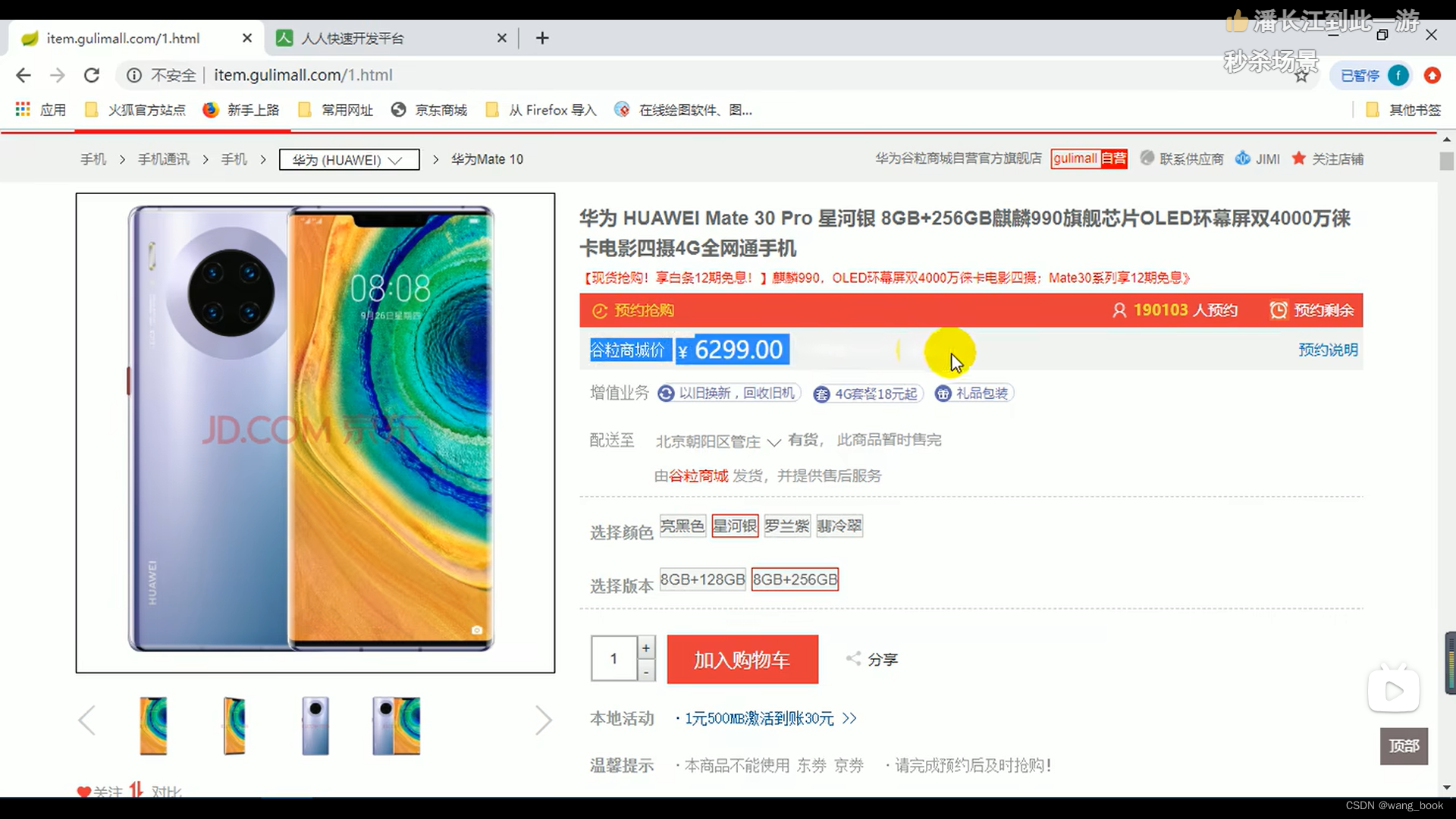Select 4G套餐18元起 service
1456x819 pixels.
coord(867,394)
